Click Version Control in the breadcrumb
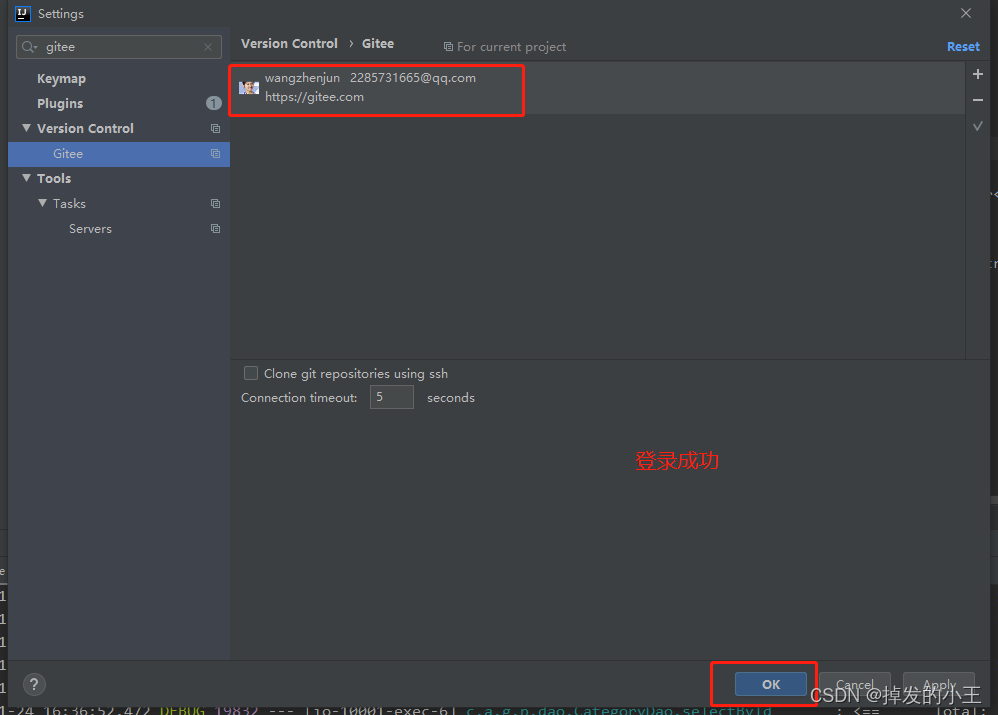 click(x=289, y=44)
